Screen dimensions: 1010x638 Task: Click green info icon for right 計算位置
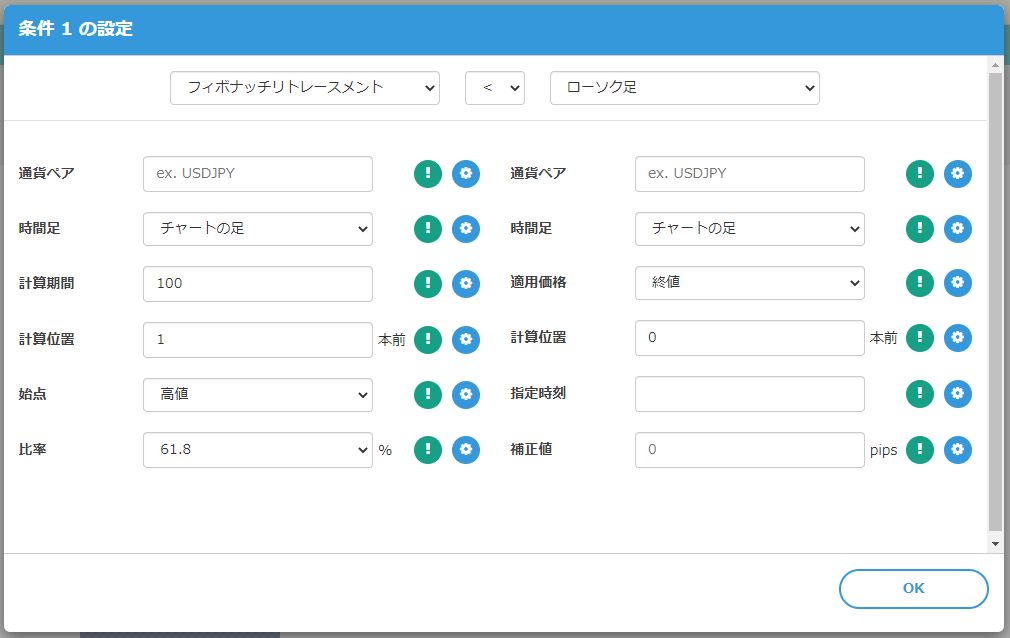pyautogui.click(x=920, y=339)
